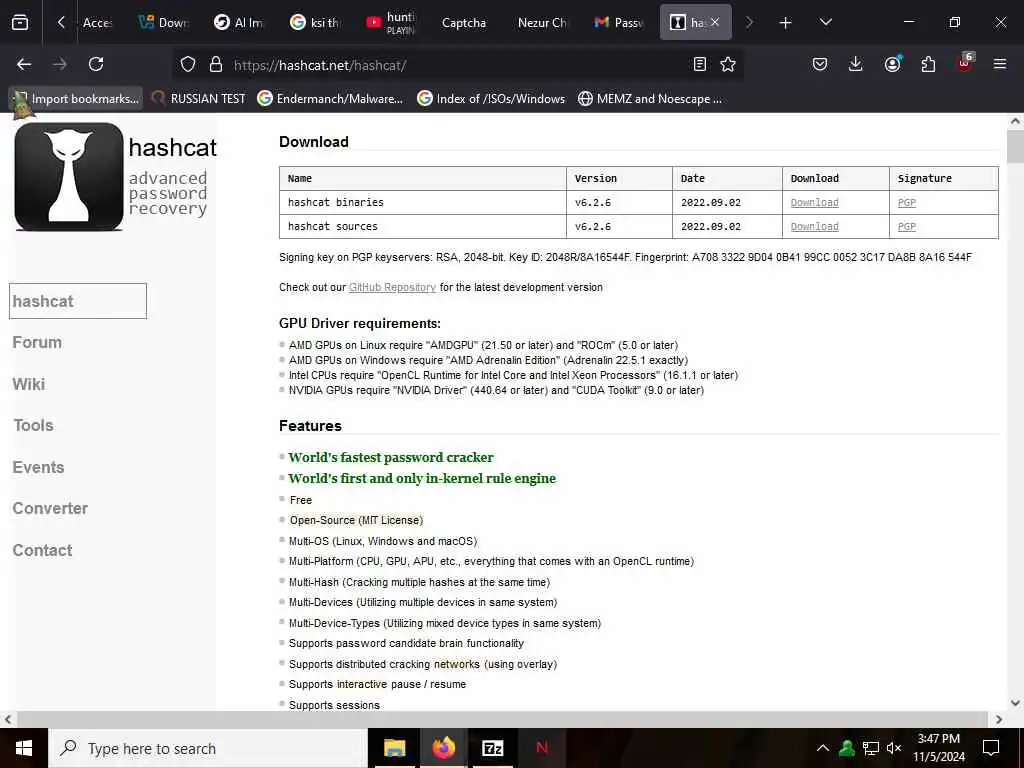The width and height of the screenshot is (1024, 768).
Task: Open Tools in the sidebar
Action: tap(33, 425)
